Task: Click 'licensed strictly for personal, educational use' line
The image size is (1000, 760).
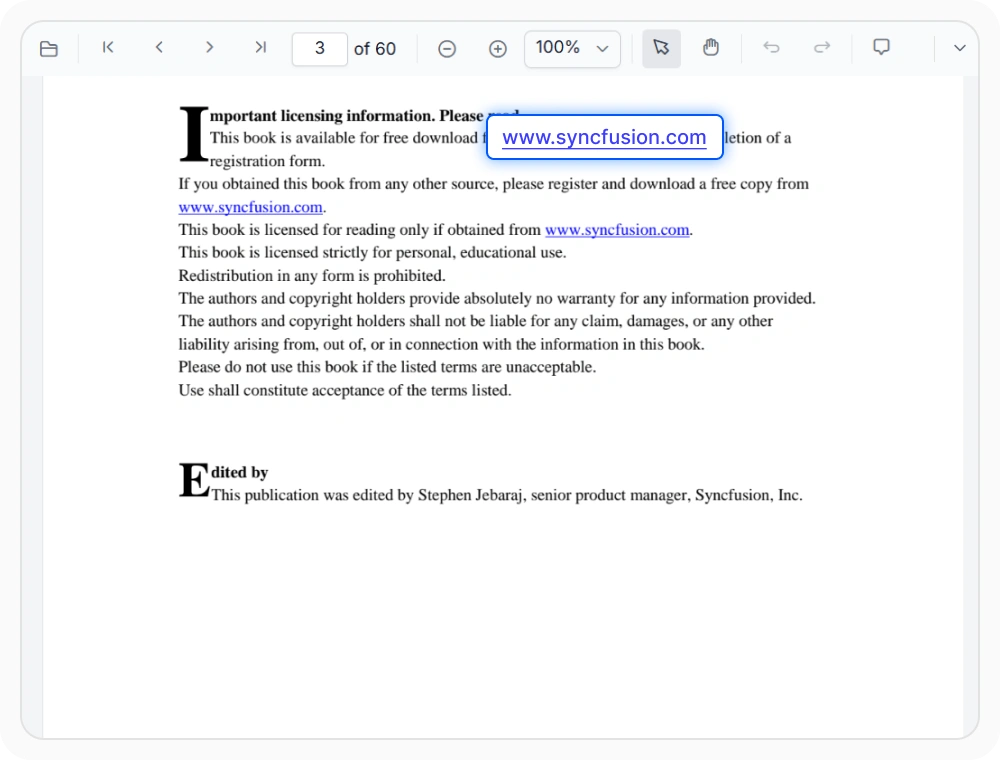Action: point(372,252)
